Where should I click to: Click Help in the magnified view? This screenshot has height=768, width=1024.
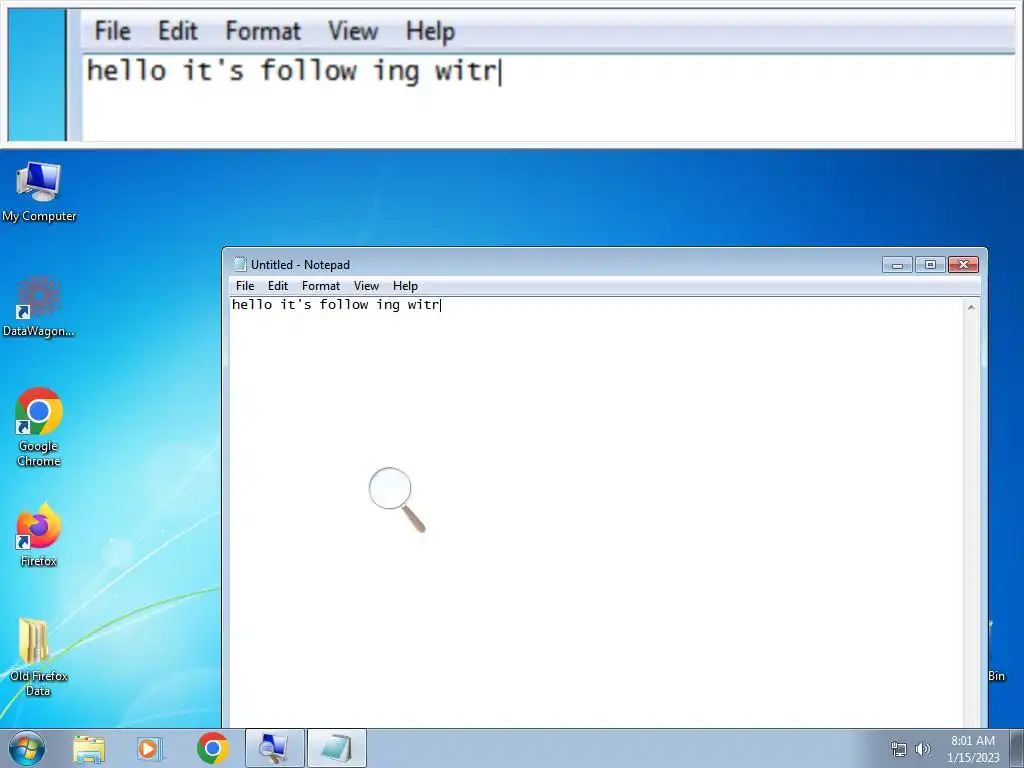[430, 31]
